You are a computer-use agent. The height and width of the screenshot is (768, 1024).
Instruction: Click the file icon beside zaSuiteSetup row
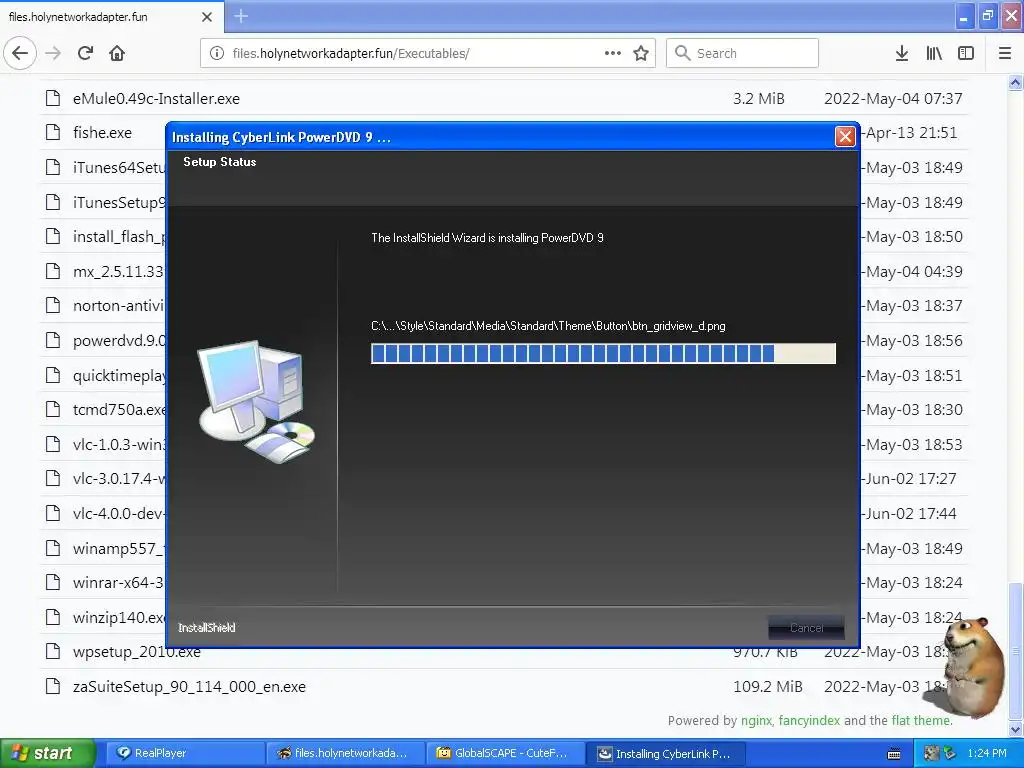coord(53,686)
